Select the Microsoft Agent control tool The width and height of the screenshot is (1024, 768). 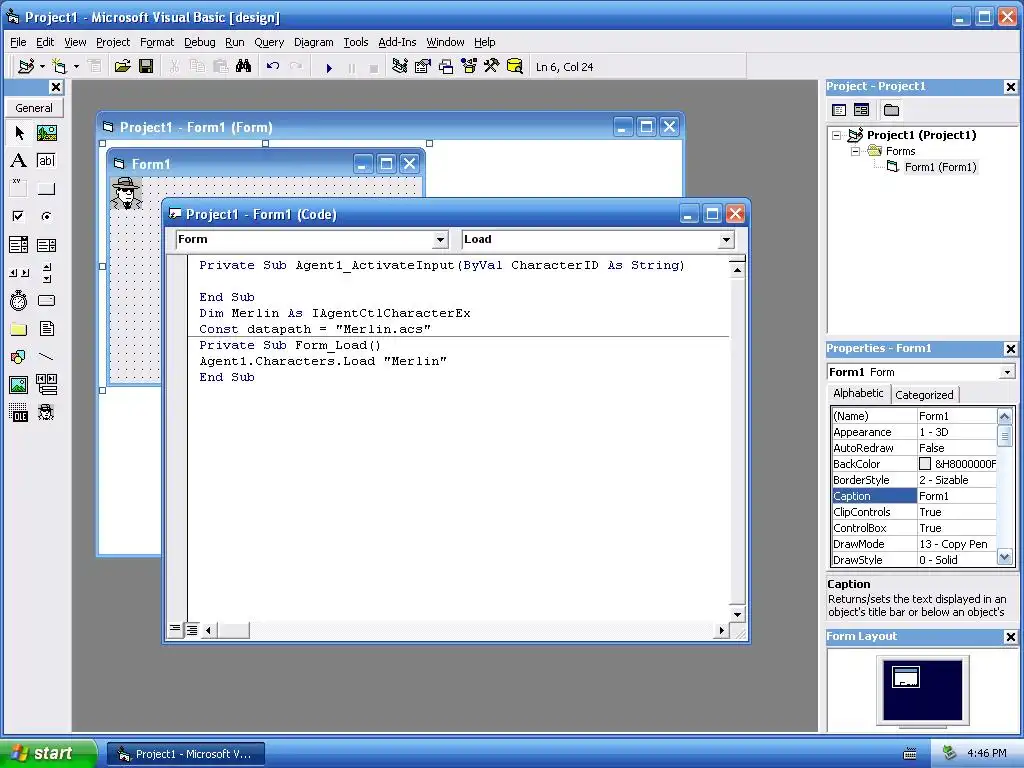pos(46,412)
